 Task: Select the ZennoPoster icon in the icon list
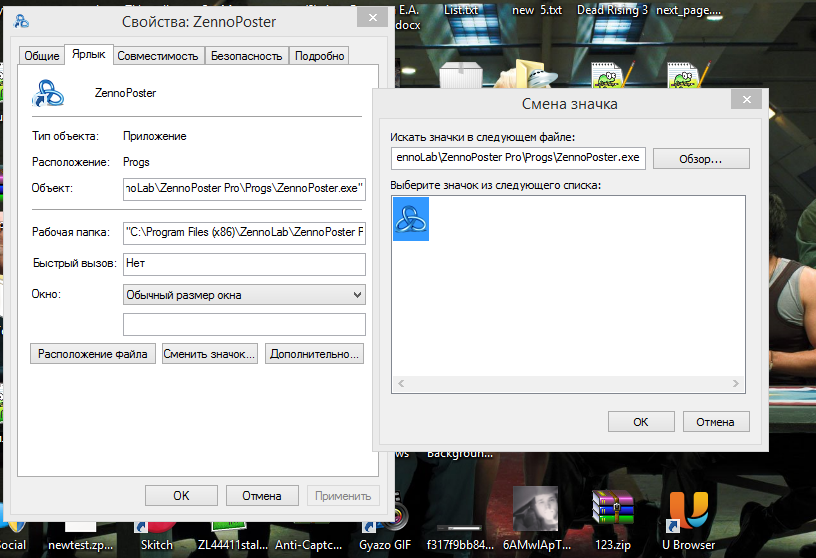coord(411,219)
